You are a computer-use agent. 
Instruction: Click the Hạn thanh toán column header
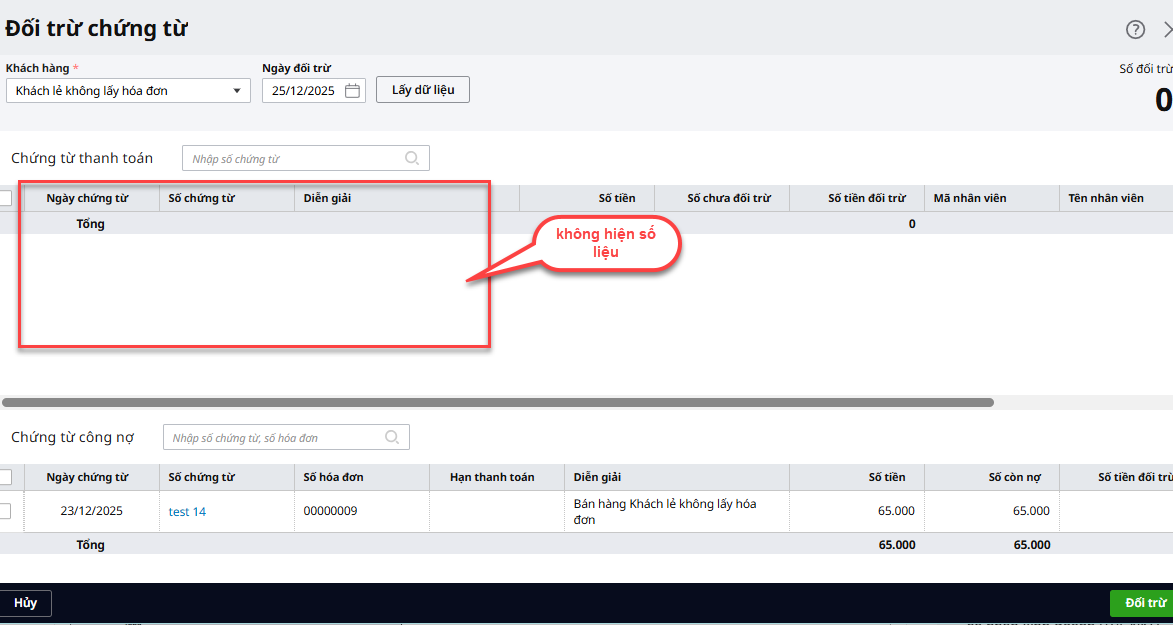click(x=494, y=477)
